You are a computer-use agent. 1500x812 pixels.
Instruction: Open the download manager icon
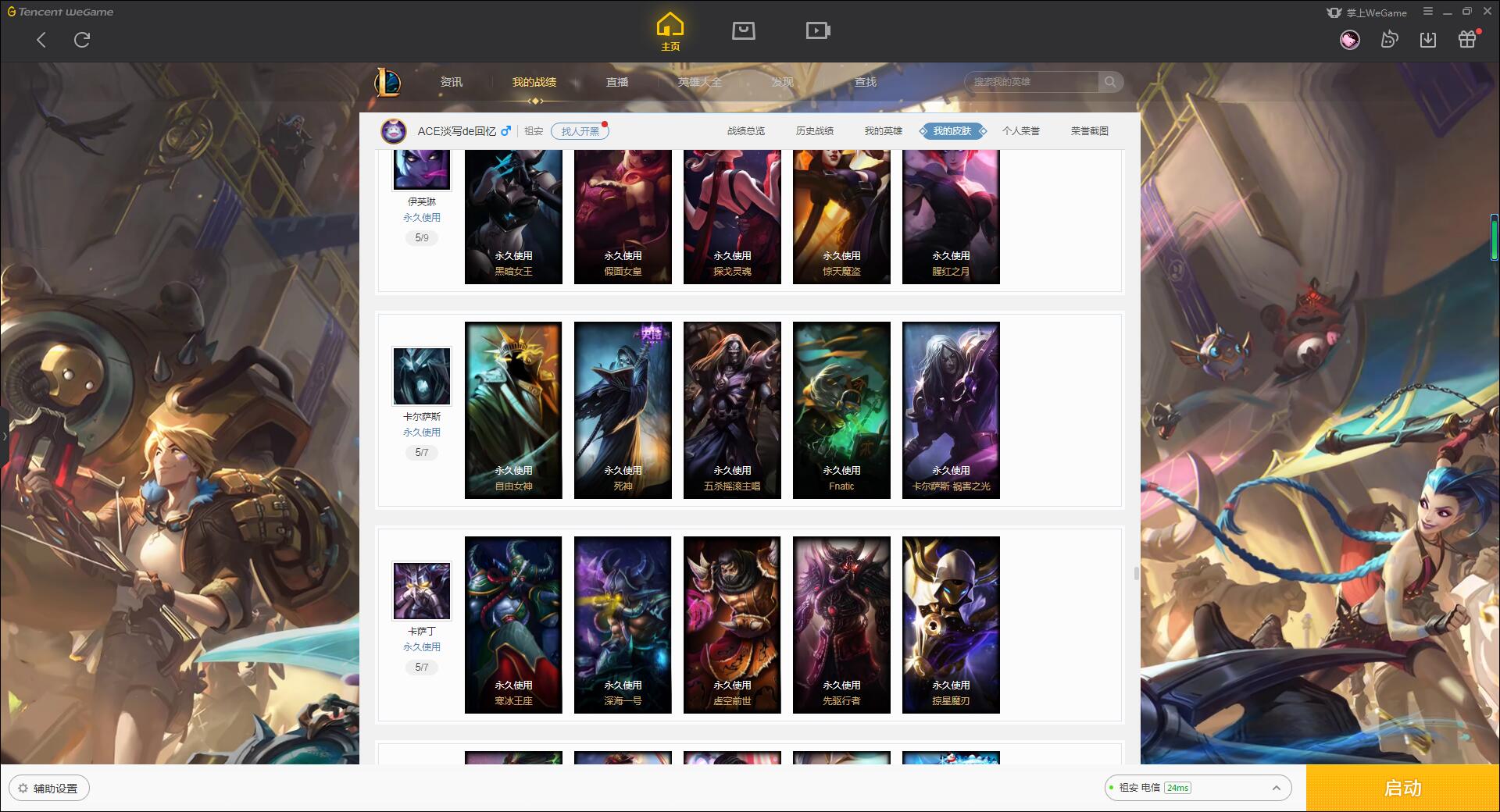[x=1428, y=40]
